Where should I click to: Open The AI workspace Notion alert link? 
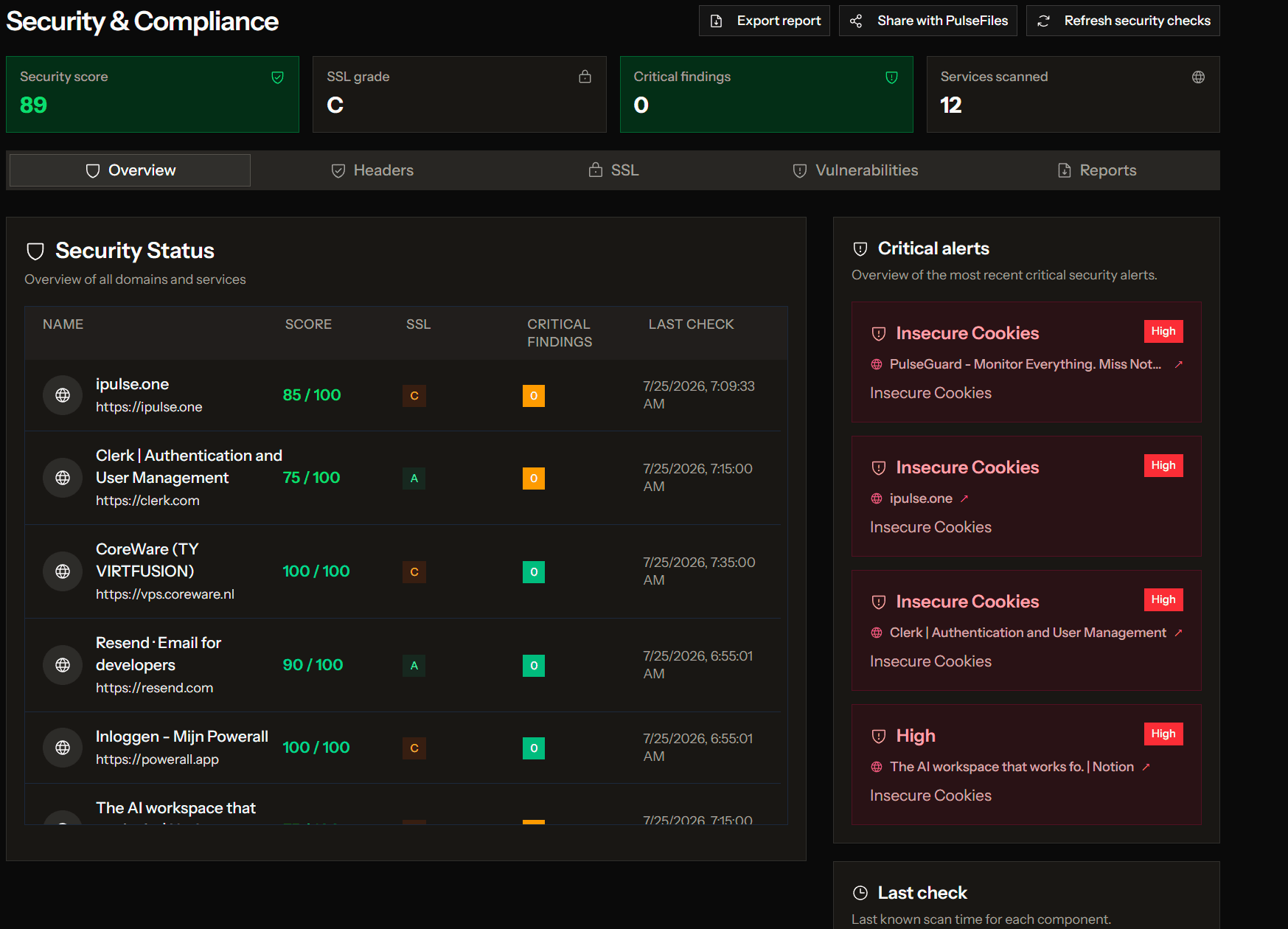point(1012,767)
